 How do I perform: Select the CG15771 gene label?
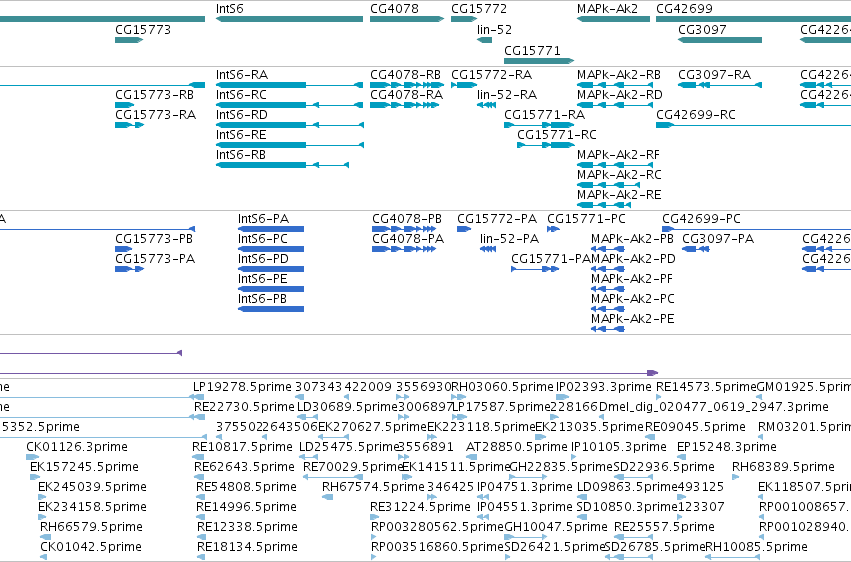point(532,51)
